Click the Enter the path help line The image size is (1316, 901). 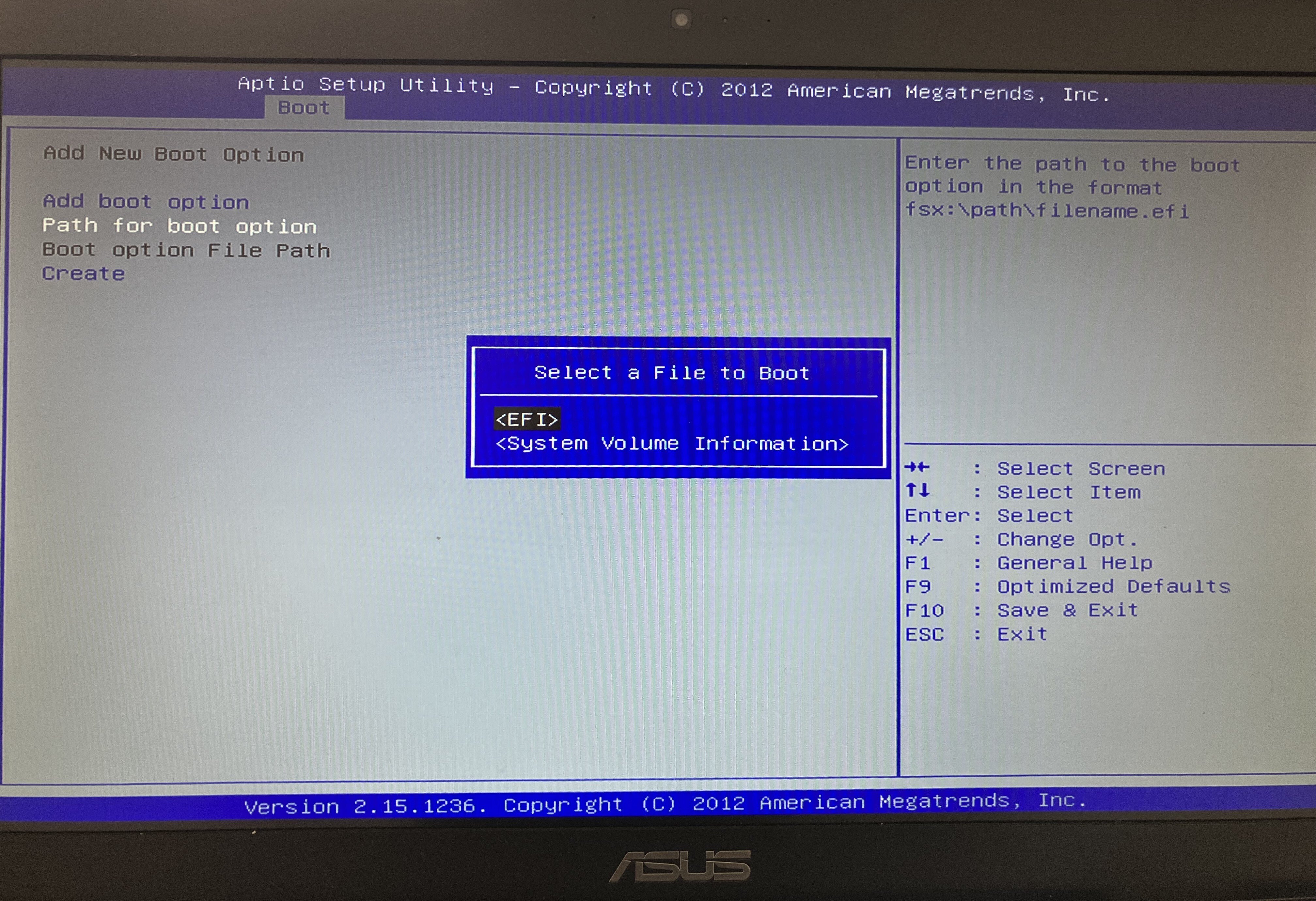tap(1073, 164)
